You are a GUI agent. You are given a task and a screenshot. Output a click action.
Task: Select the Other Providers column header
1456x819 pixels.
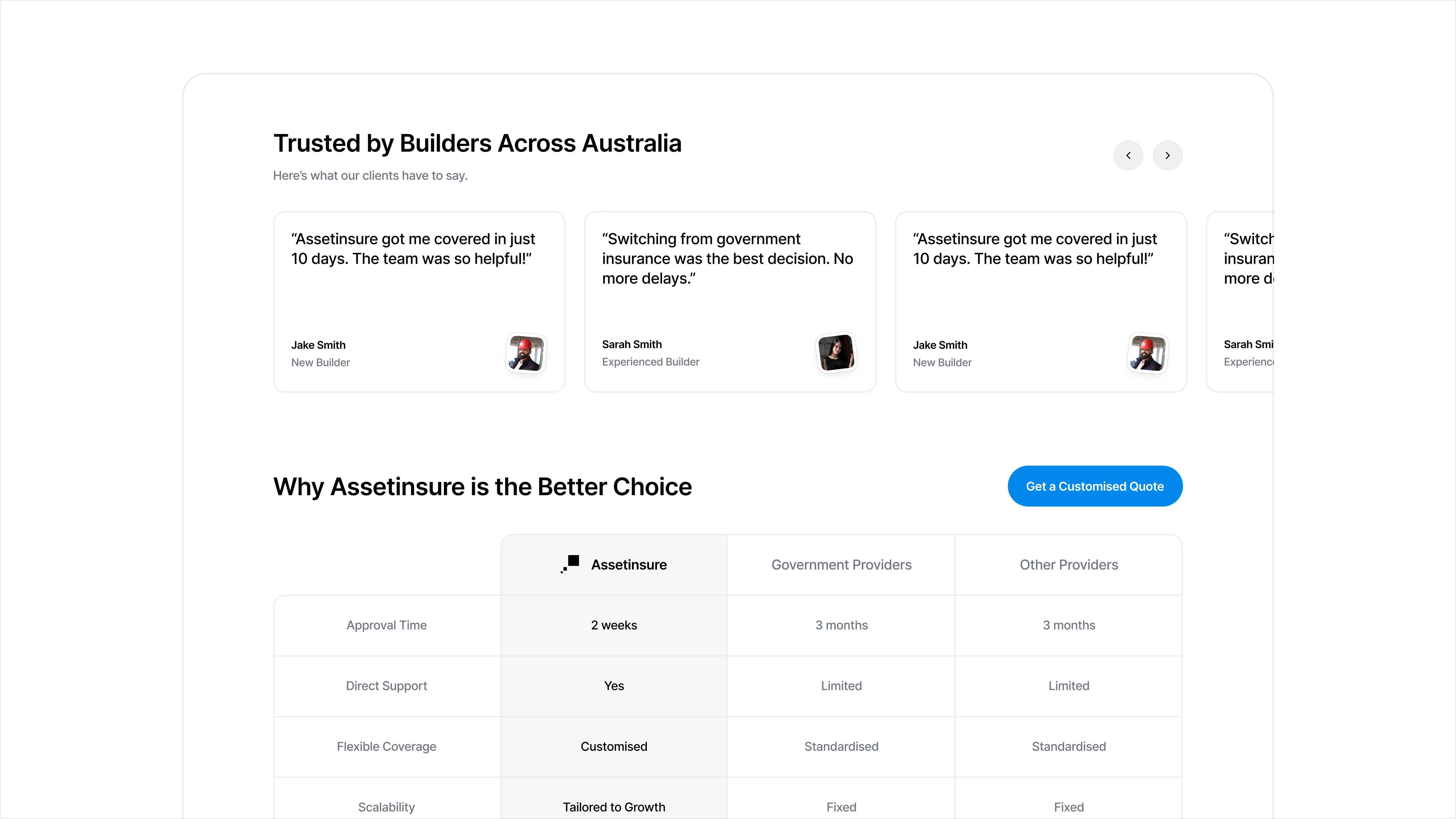pos(1068,565)
